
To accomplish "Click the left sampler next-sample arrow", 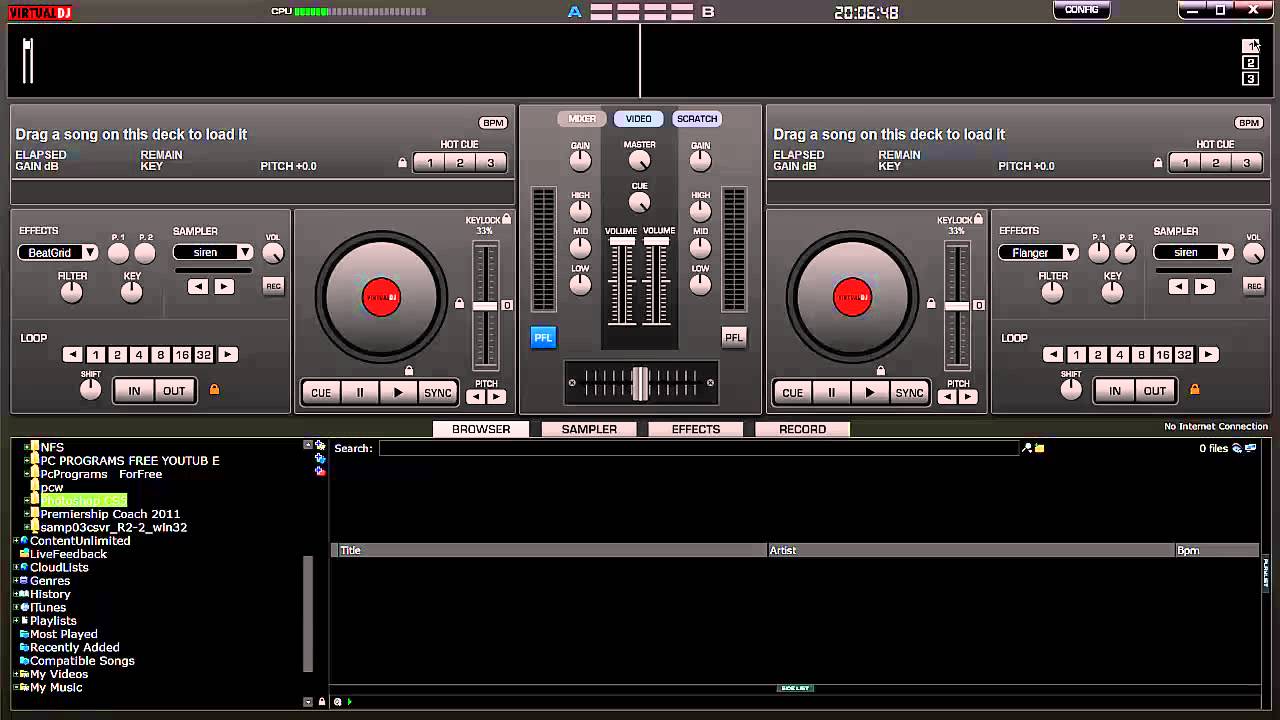I will 224,287.
